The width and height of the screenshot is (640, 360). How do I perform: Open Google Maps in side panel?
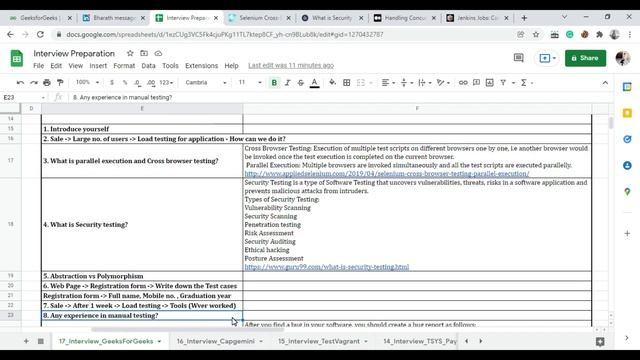tap(627, 191)
